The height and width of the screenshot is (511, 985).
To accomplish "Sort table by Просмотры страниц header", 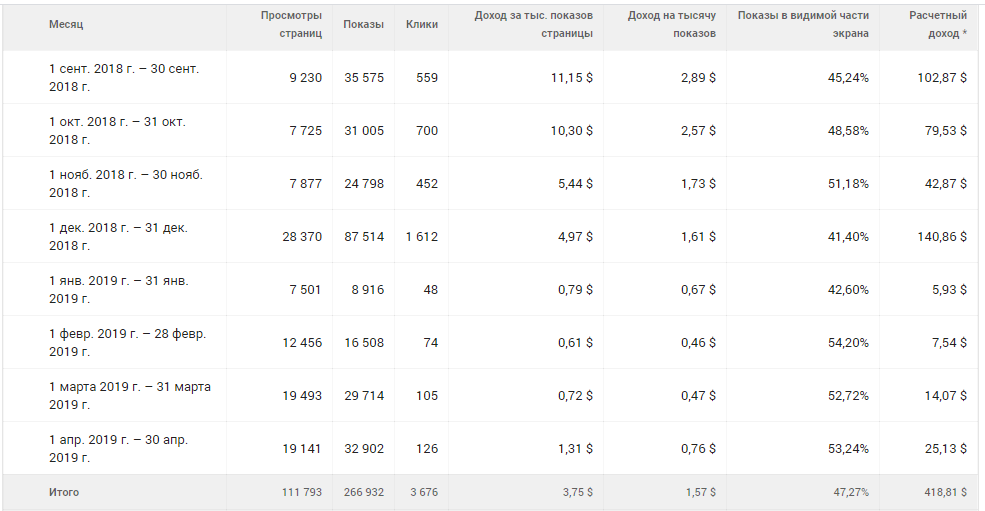I will [291, 24].
